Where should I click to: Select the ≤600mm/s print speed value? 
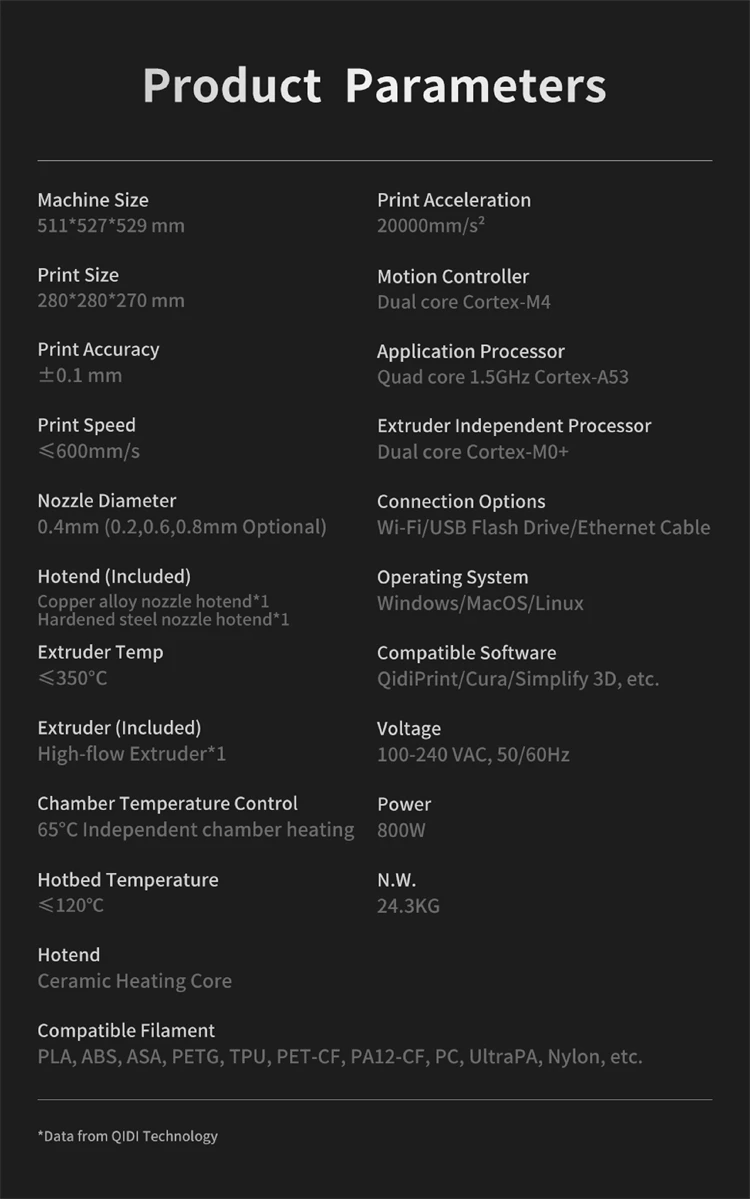coord(89,451)
